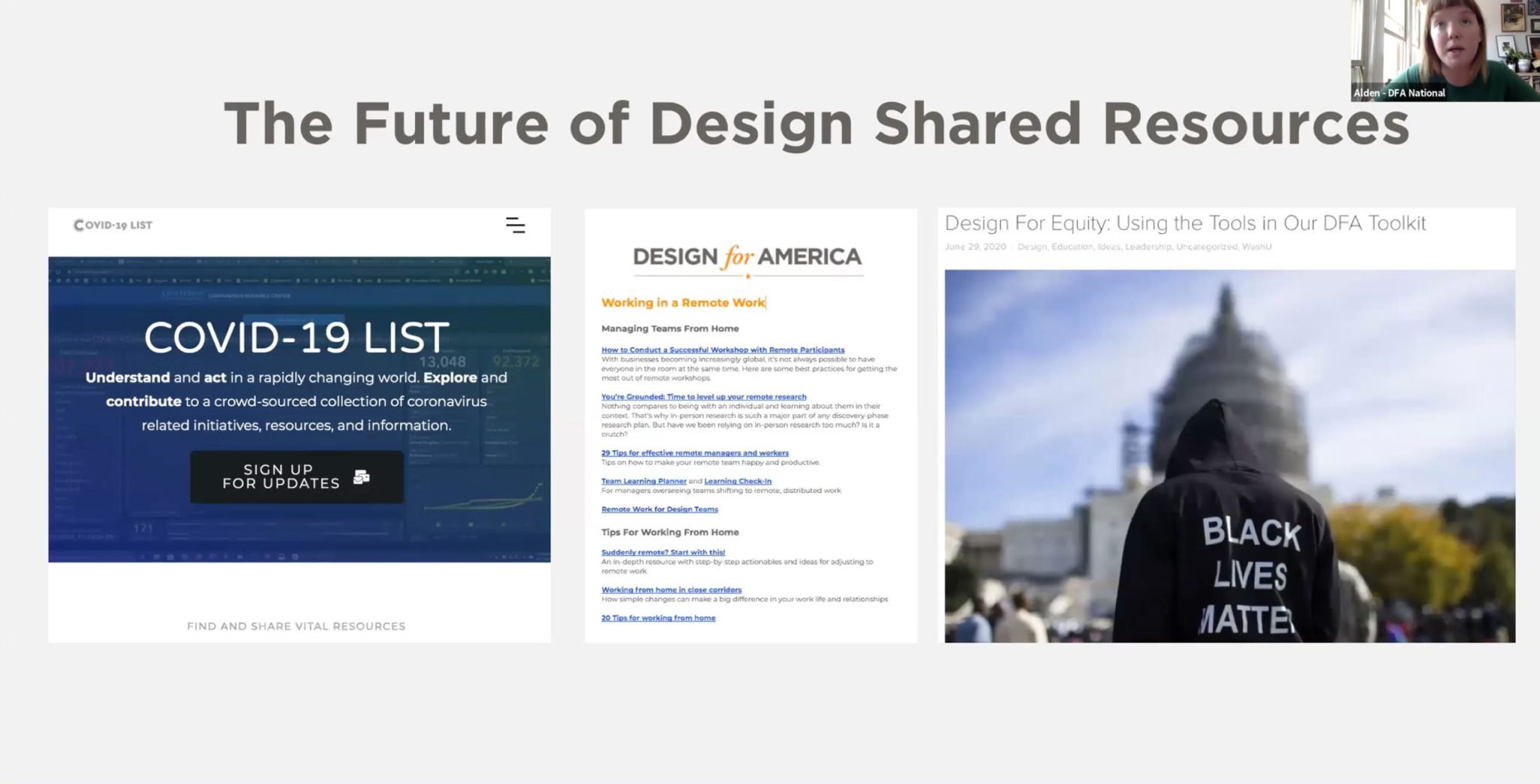Open '29 Tips for effective remote managers' link
1540x784 pixels.
tap(695, 453)
